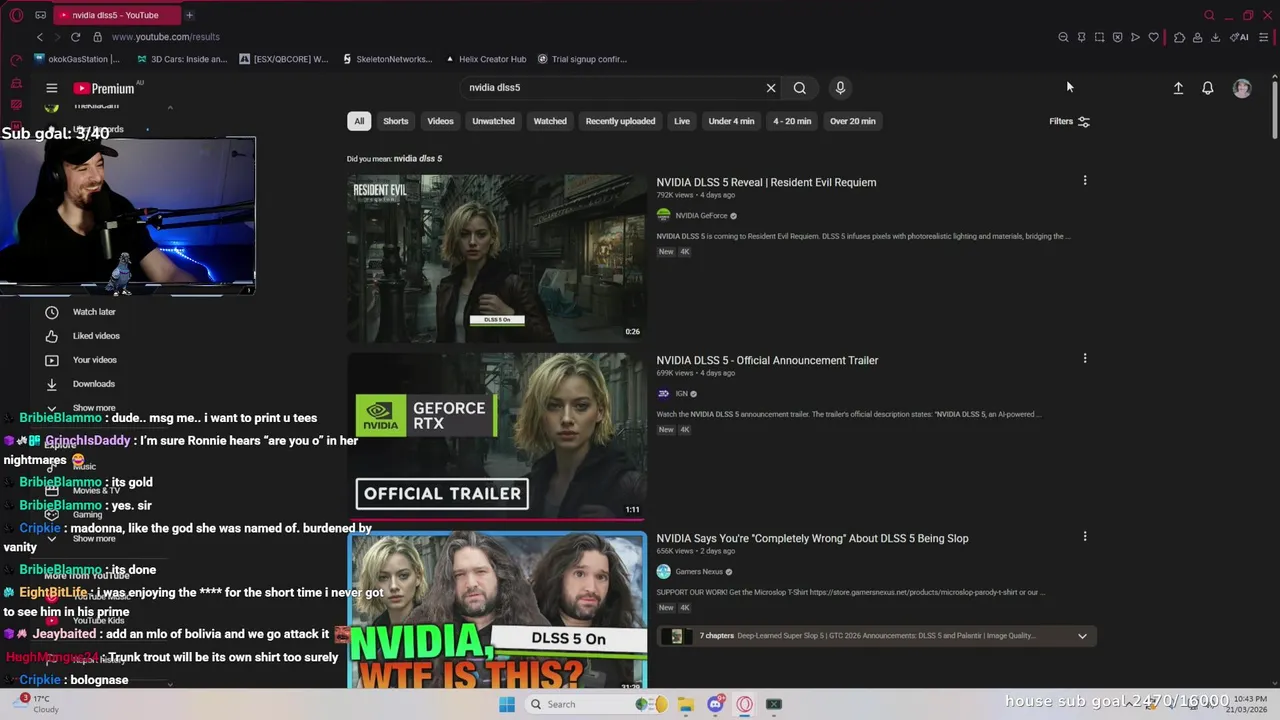The height and width of the screenshot is (720, 1280).
Task: Open Liked videos in sidebar
Action: click(x=96, y=336)
